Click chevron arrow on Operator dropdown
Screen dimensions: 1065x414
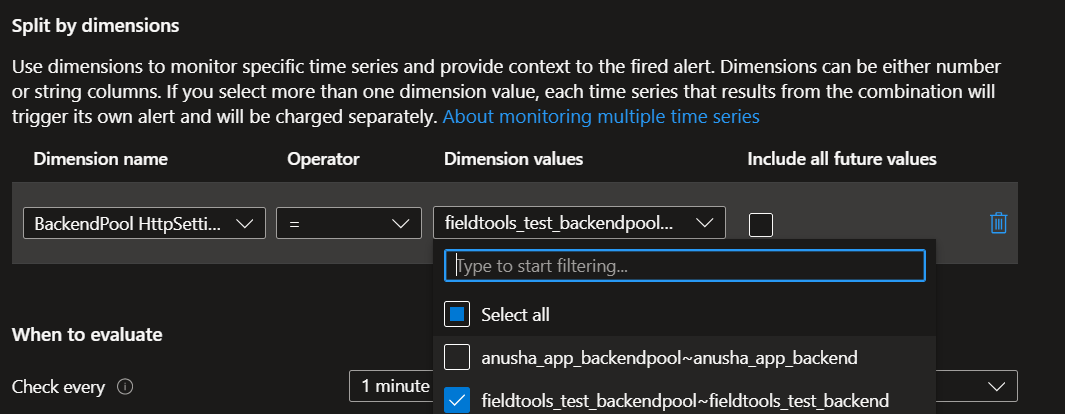pyautogui.click(x=401, y=223)
